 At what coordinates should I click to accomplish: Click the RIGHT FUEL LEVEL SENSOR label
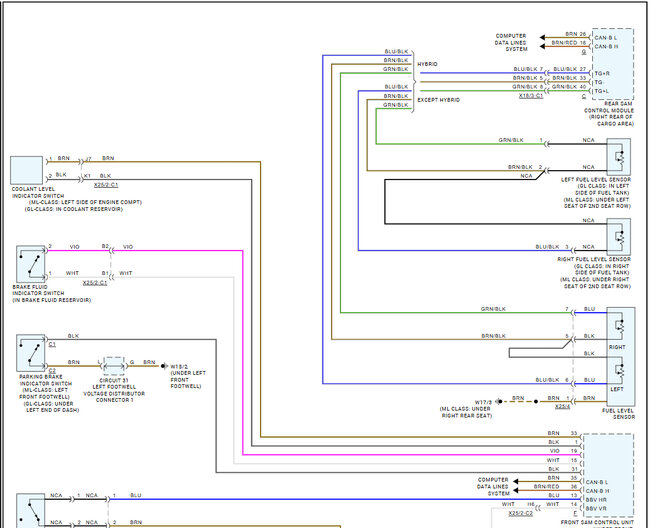click(594, 259)
